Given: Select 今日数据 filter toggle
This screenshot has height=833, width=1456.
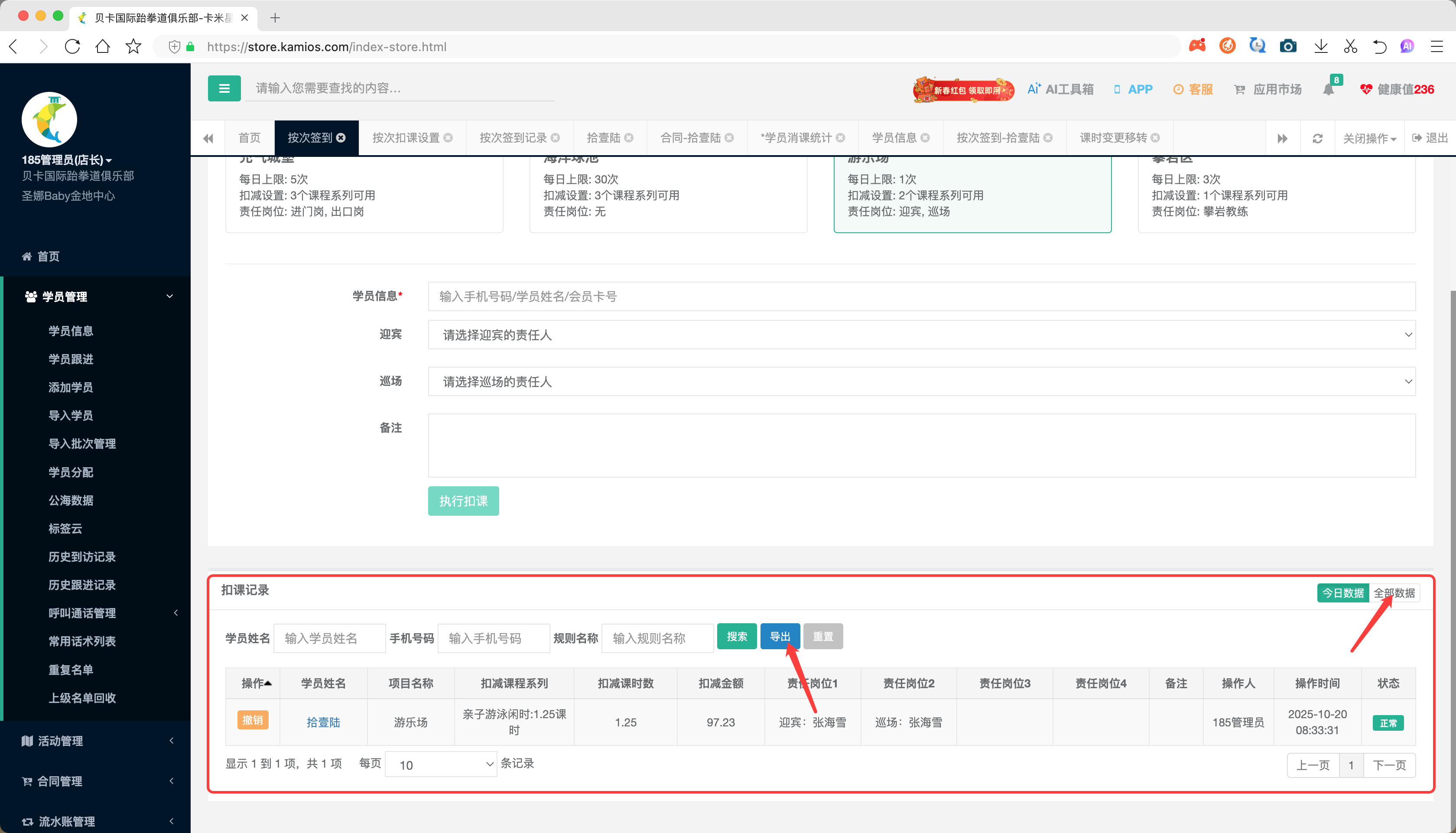Looking at the screenshot, I should click(x=1343, y=593).
